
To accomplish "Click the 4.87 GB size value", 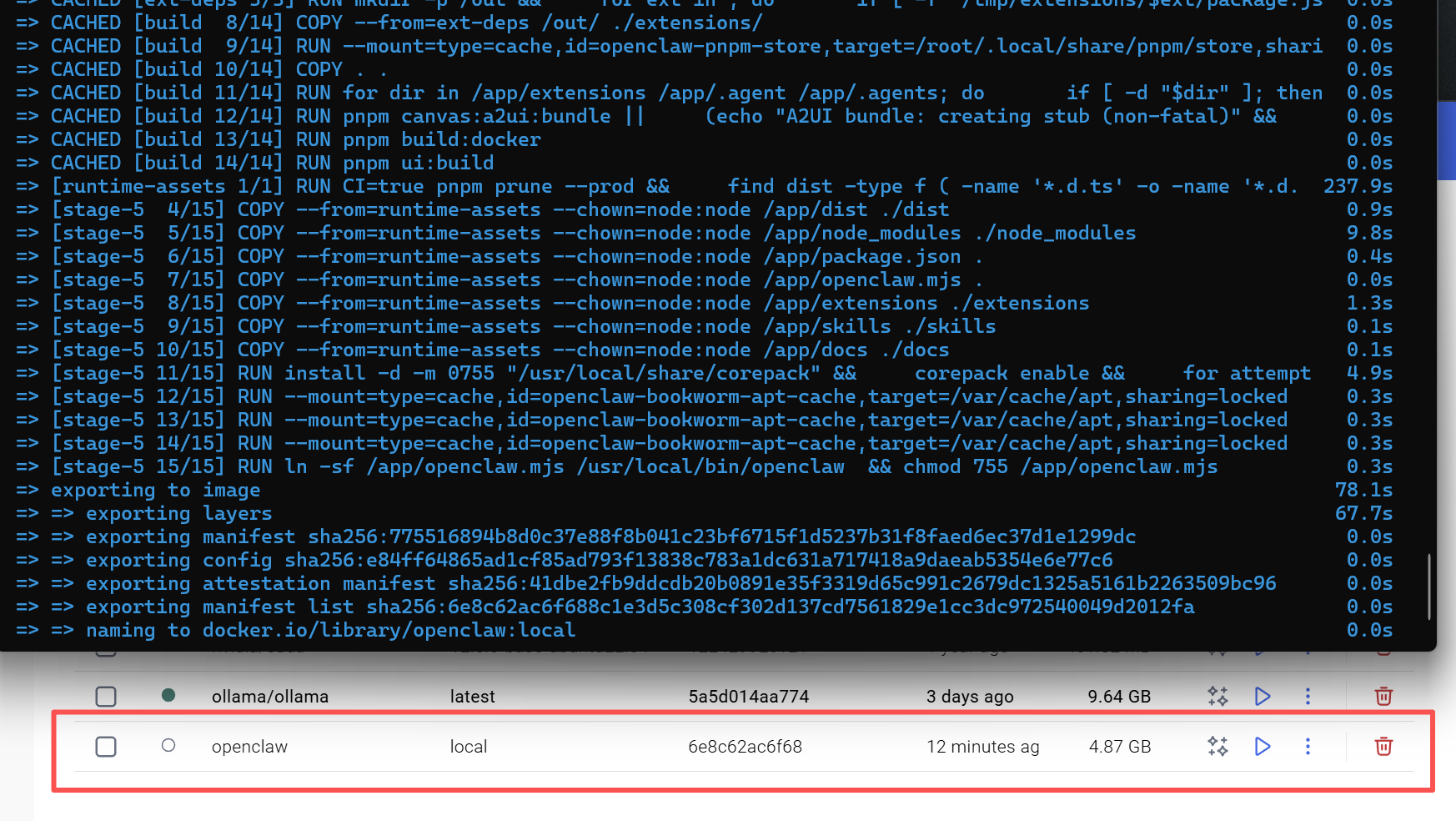I will [1120, 747].
